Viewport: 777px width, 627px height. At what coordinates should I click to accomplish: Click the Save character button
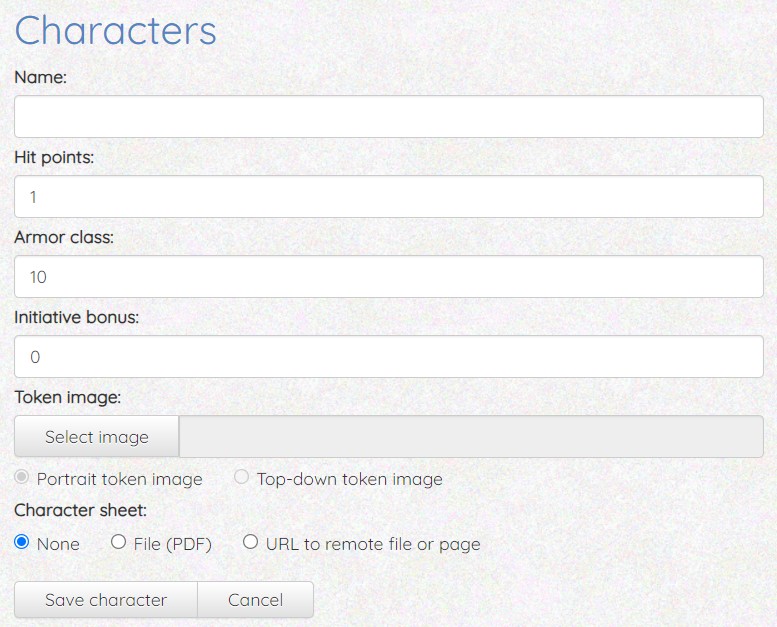pyautogui.click(x=106, y=600)
